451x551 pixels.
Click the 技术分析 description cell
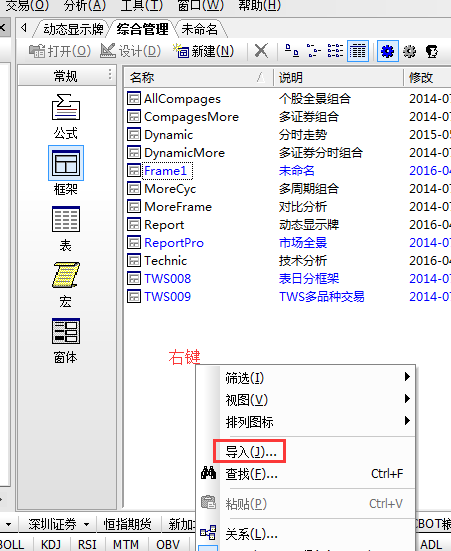(303, 260)
